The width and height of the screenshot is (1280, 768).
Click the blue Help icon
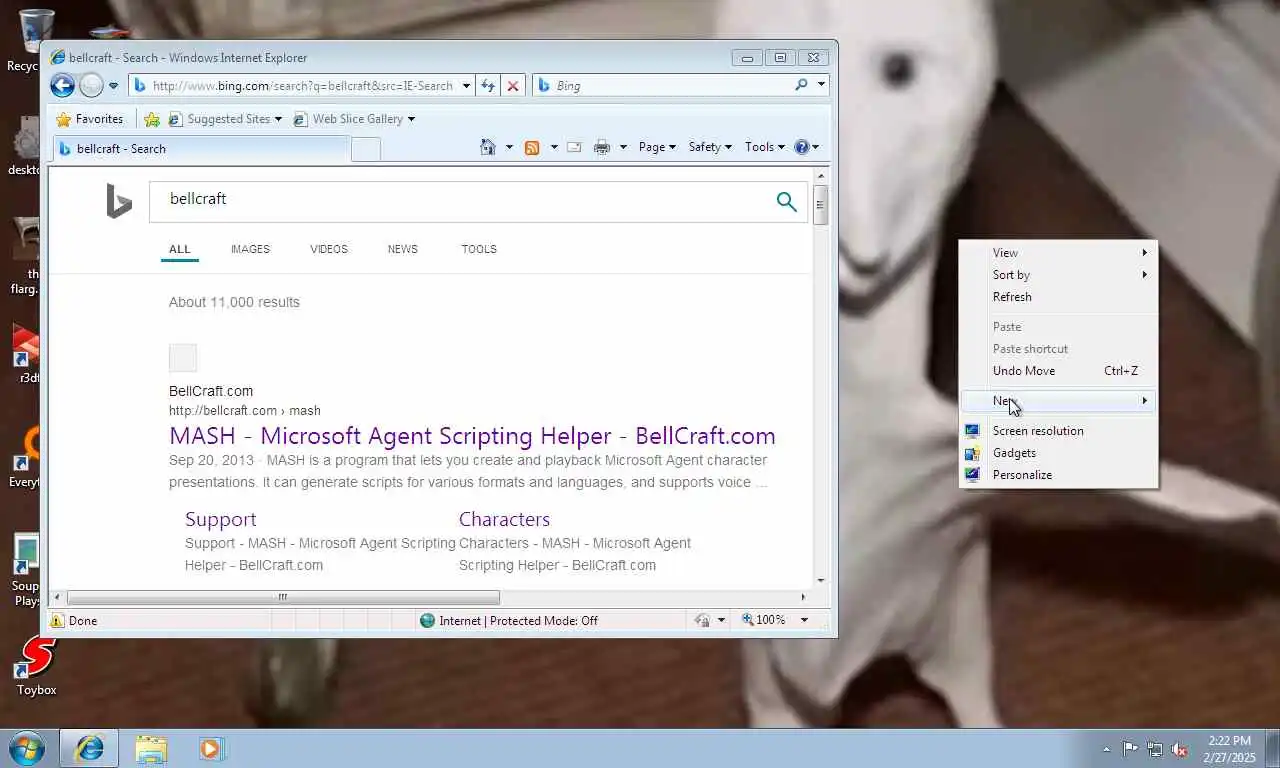801,147
